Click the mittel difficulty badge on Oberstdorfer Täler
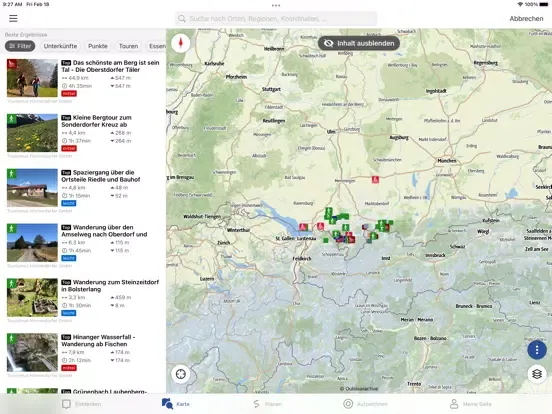The width and height of the screenshot is (552, 414). tap(69, 94)
